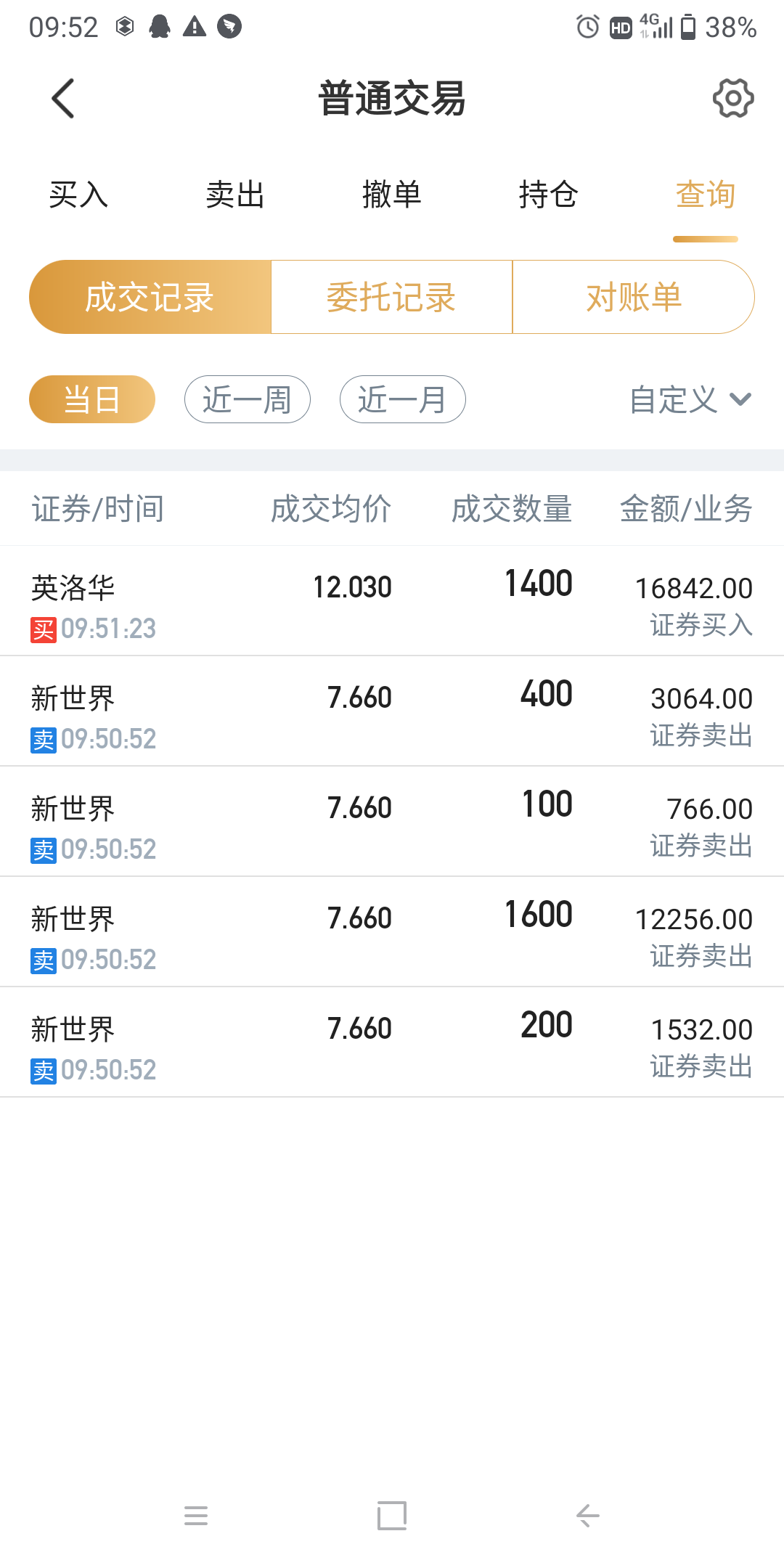Image resolution: width=784 pixels, height=1568 pixels.
Task: Show the 委托记录 list
Action: tap(391, 297)
